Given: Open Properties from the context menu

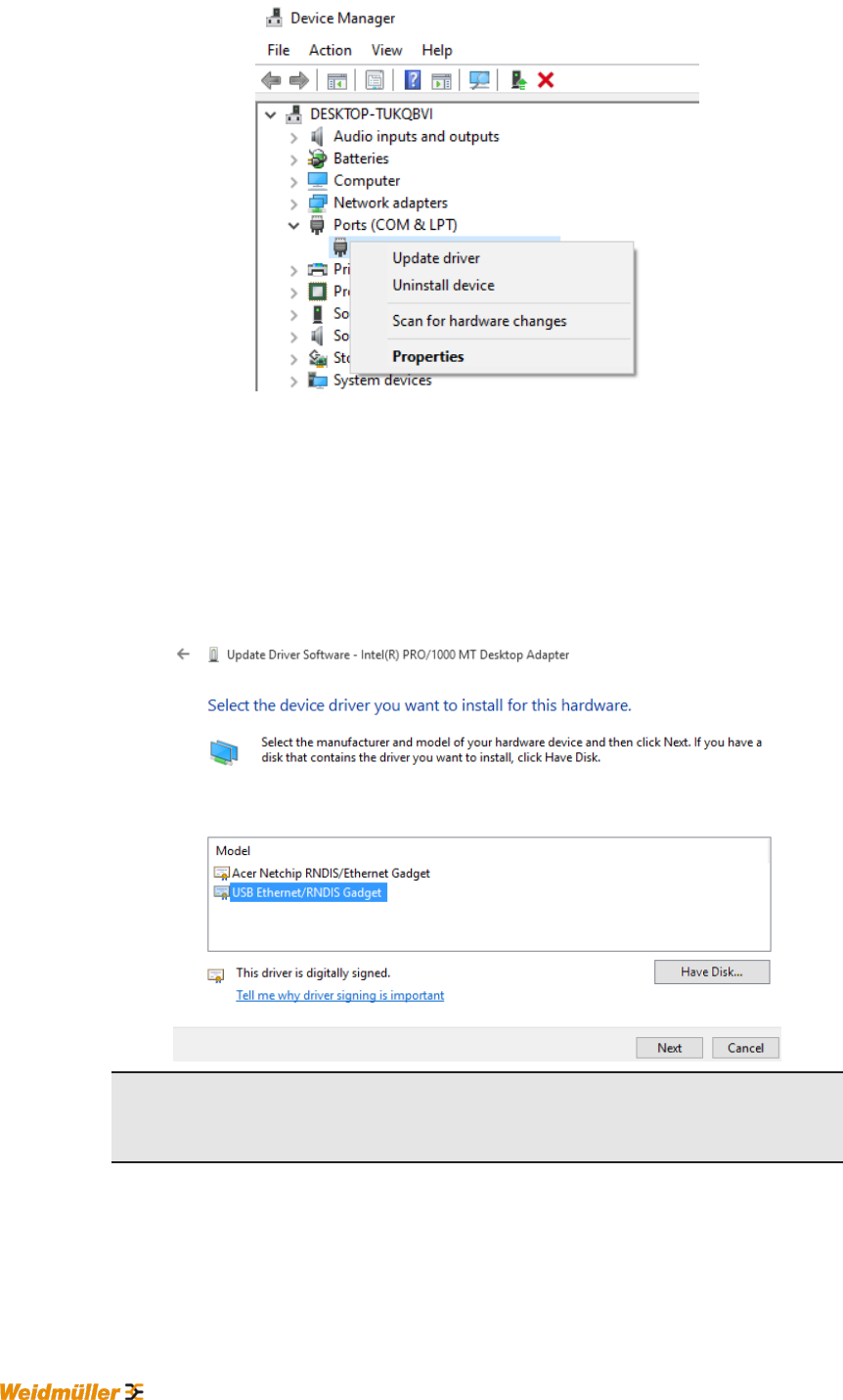Looking at the screenshot, I should (x=428, y=357).
